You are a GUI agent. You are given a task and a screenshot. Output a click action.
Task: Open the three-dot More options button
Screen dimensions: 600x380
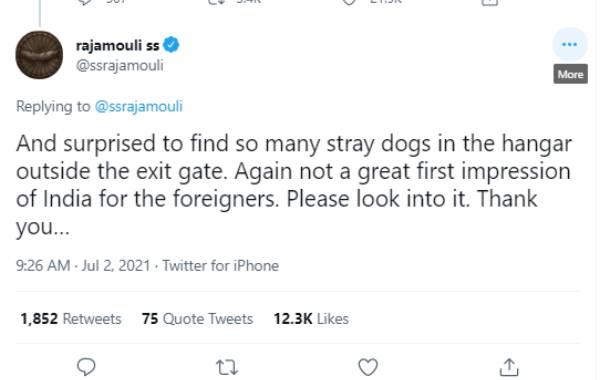click(569, 44)
